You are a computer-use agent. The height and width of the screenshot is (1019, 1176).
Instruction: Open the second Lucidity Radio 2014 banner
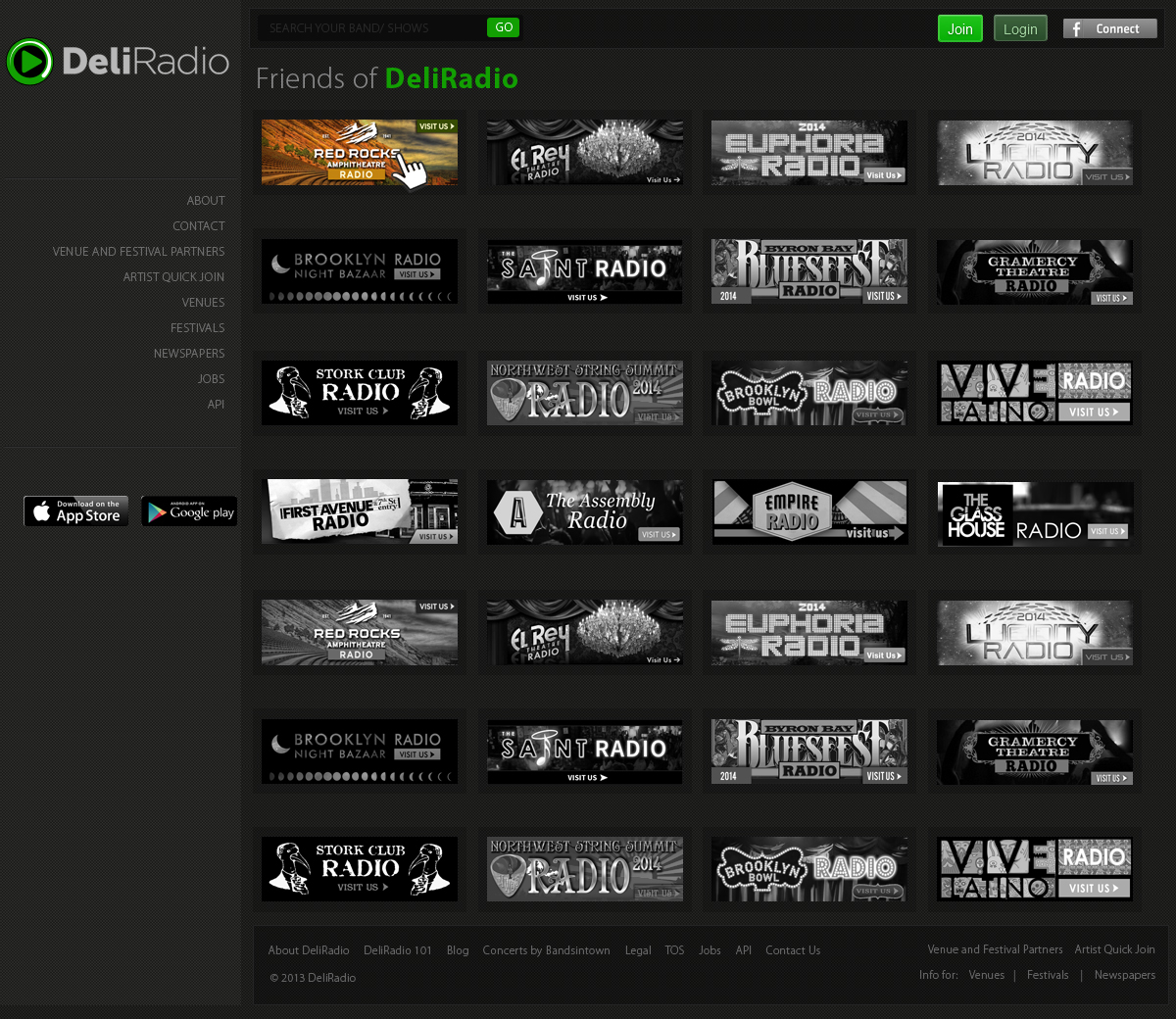click(1035, 633)
